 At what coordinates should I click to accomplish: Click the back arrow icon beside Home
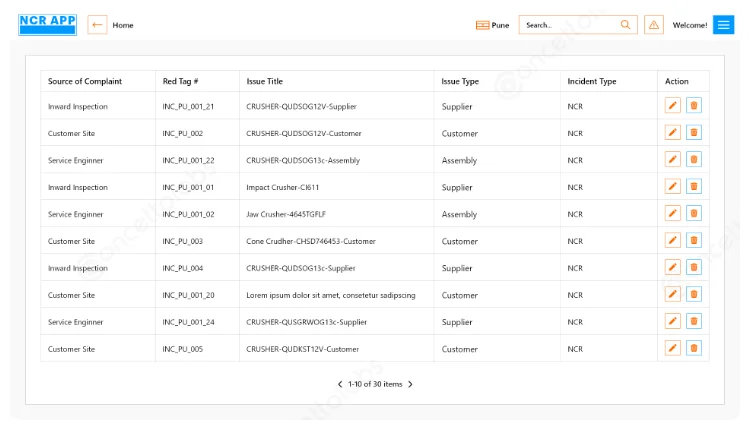coord(97,25)
